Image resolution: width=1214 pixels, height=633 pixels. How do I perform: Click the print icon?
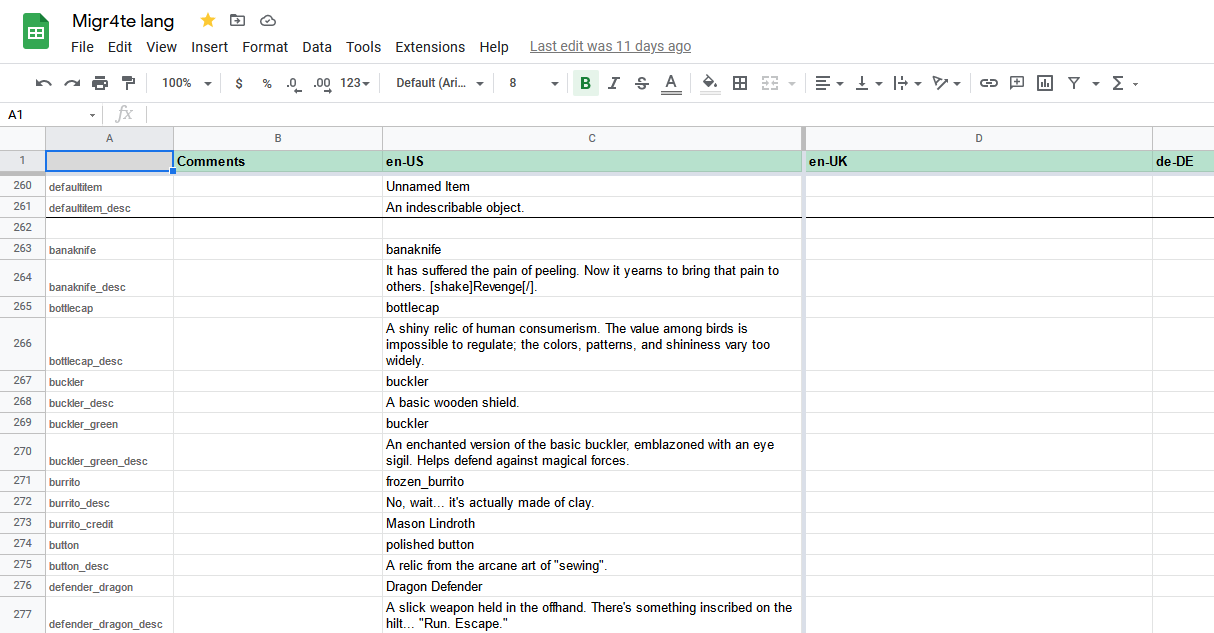(100, 83)
